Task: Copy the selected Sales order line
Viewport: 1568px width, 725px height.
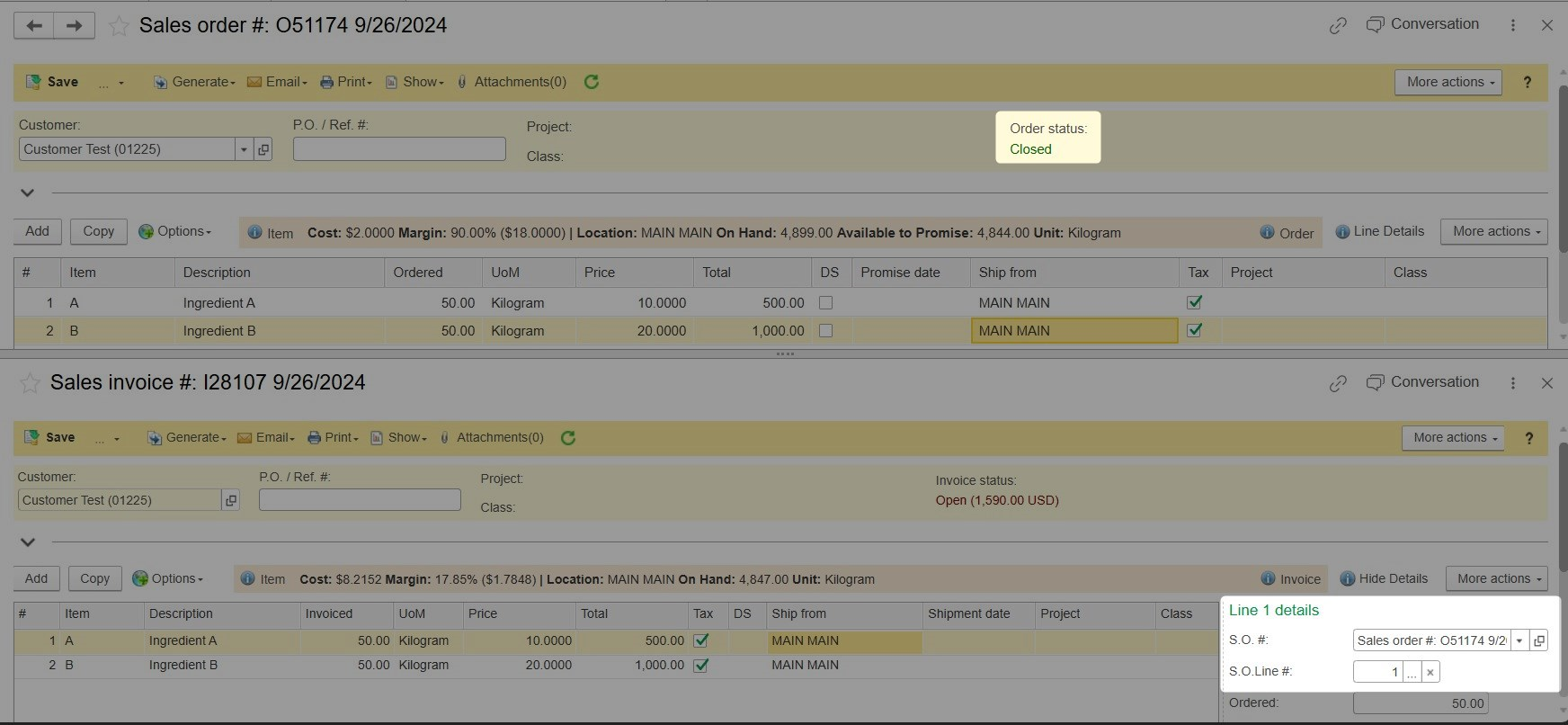Action: tap(99, 232)
